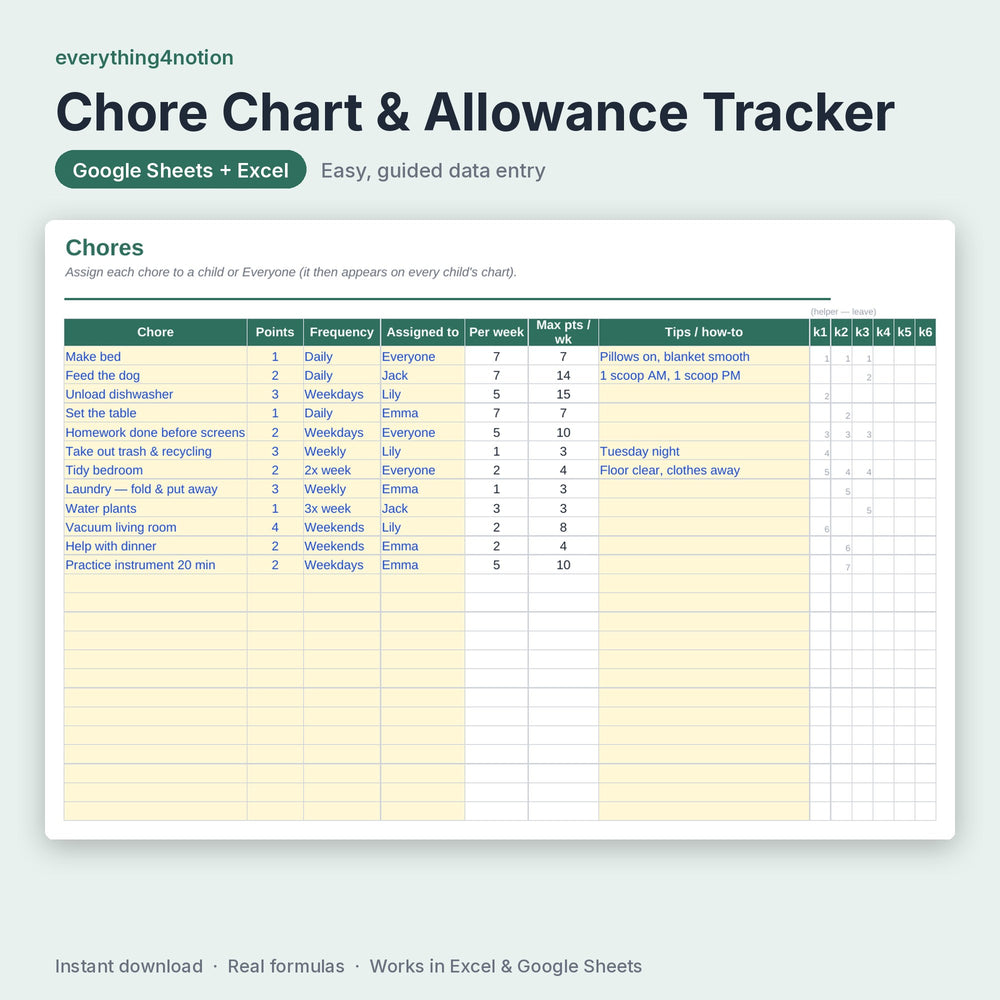
Task: Click Frequency 3x week for Water plants
Action: 342,508
